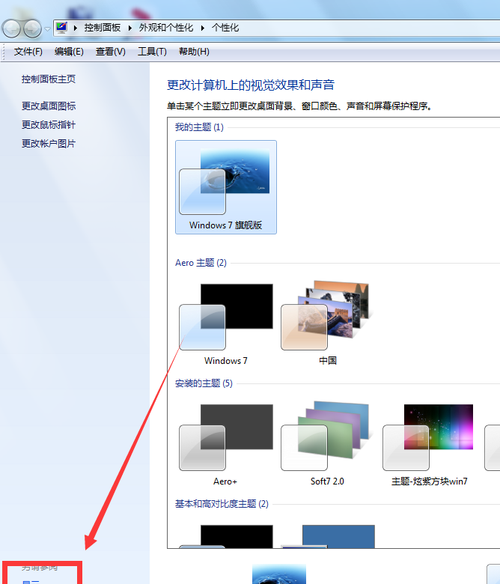Viewport: 500px width, 584px height.
Task: Click 外观和个性化 breadcrumb in address bar
Action: [x=166, y=28]
